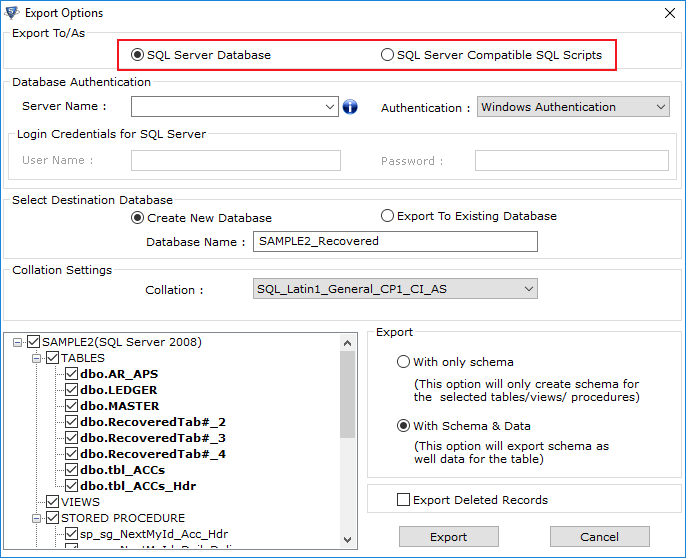Select sp_sg_NextMyId_Acc_Hdr tree item label
This screenshot has width=686, height=558.
(154, 534)
